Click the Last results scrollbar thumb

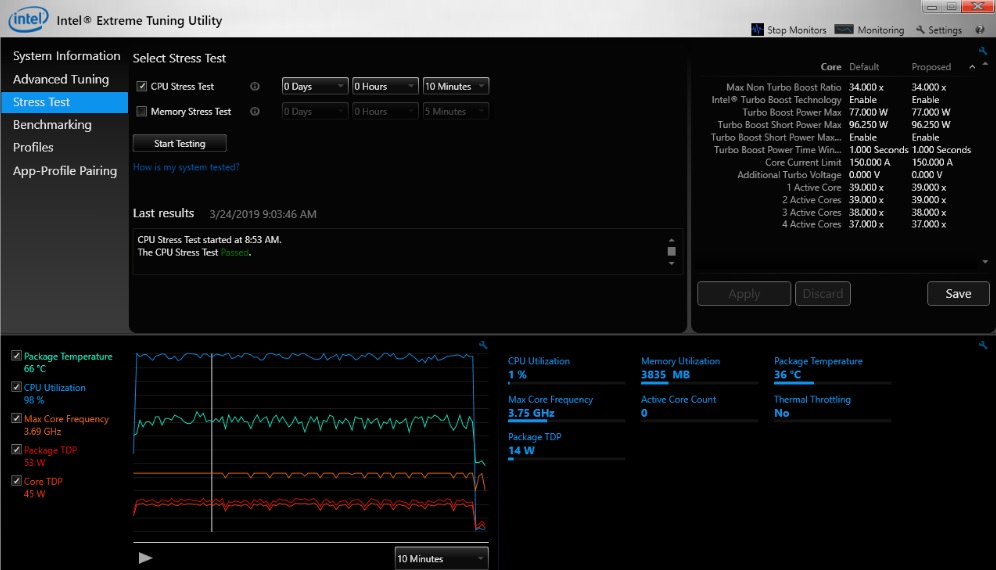671,251
